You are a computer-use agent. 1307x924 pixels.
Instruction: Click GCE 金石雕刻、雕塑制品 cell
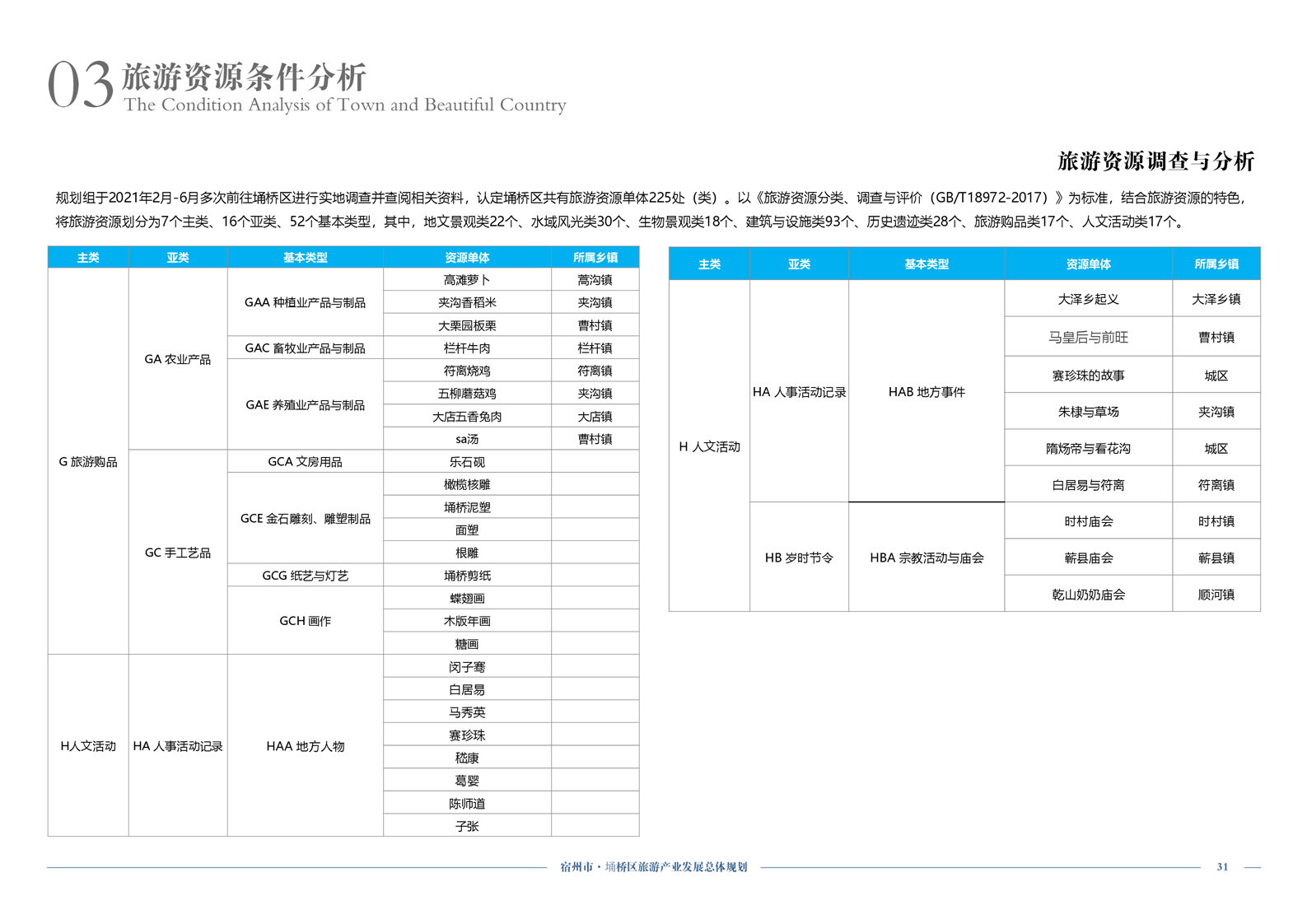point(306,519)
